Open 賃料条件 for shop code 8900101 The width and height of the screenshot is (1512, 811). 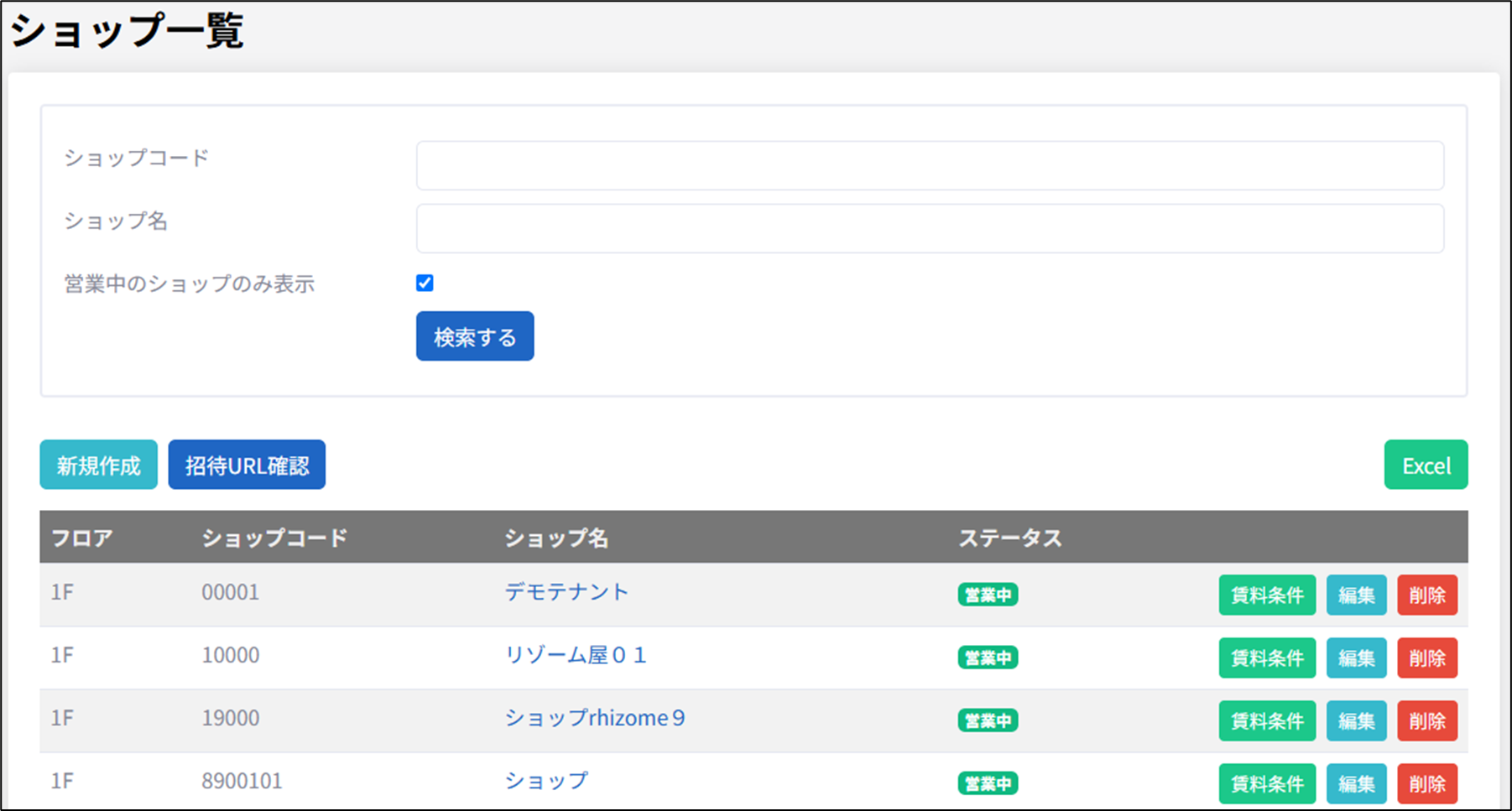coord(1267,783)
